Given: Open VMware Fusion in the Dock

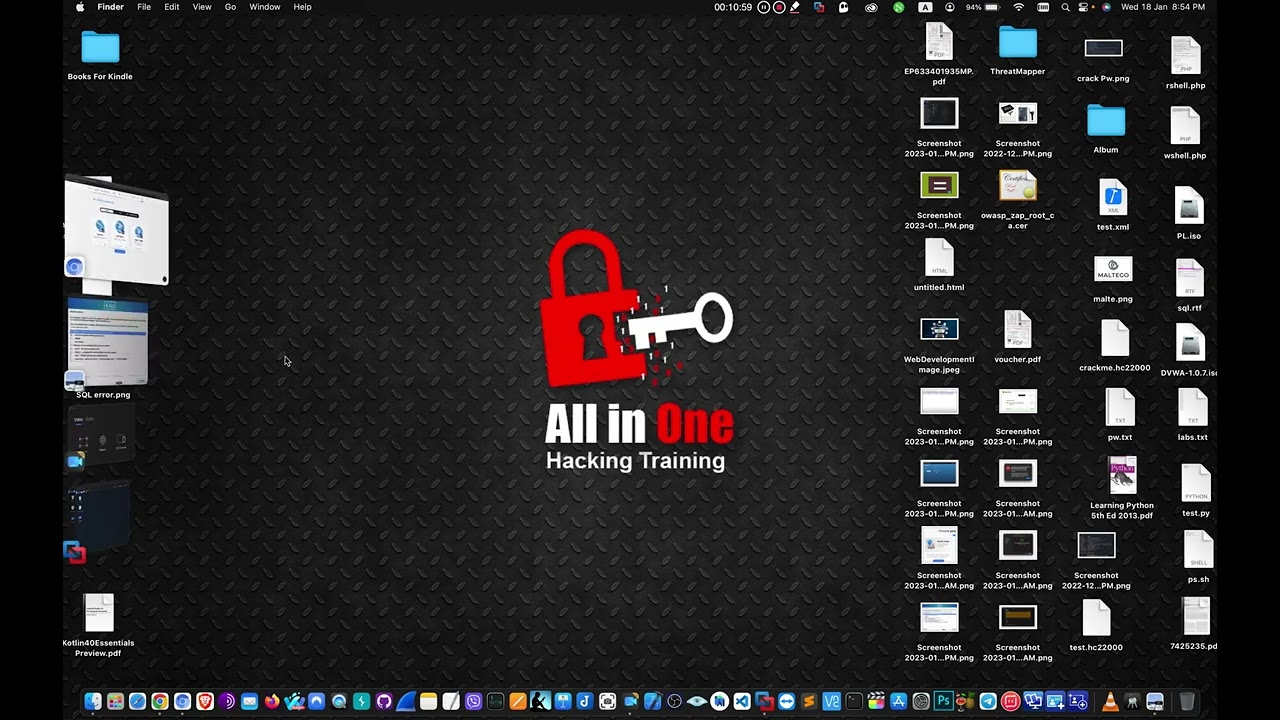Looking at the screenshot, I should [764, 702].
